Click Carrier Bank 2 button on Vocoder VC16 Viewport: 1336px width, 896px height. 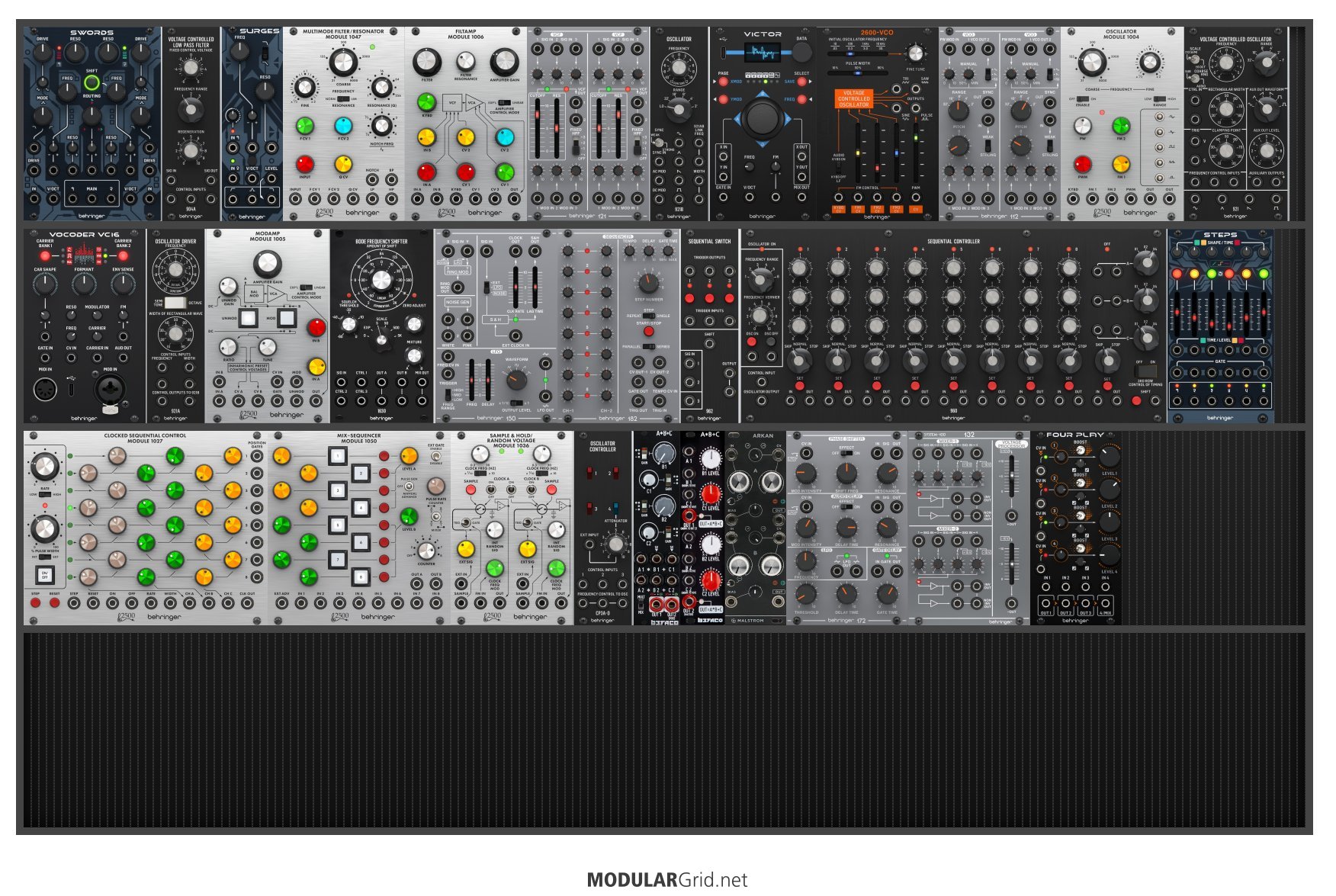(x=123, y=256)
